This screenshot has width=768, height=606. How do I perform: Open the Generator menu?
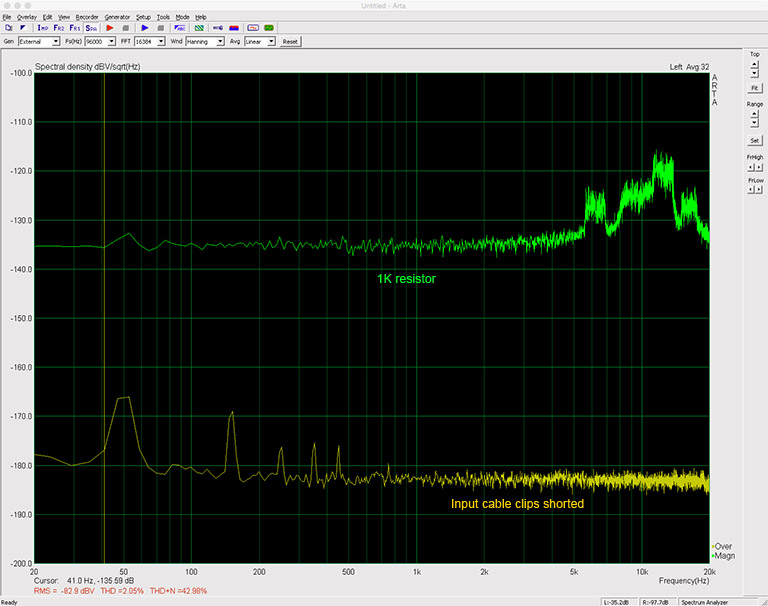click(x=118, y=17)
